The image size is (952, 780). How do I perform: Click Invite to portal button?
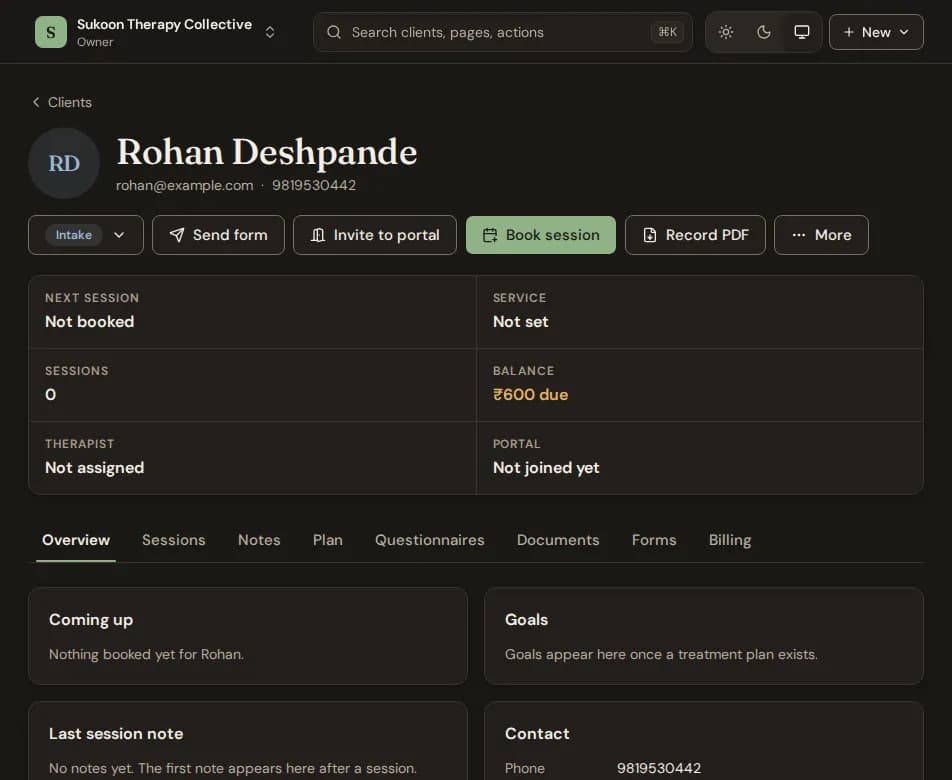(375, 235)
